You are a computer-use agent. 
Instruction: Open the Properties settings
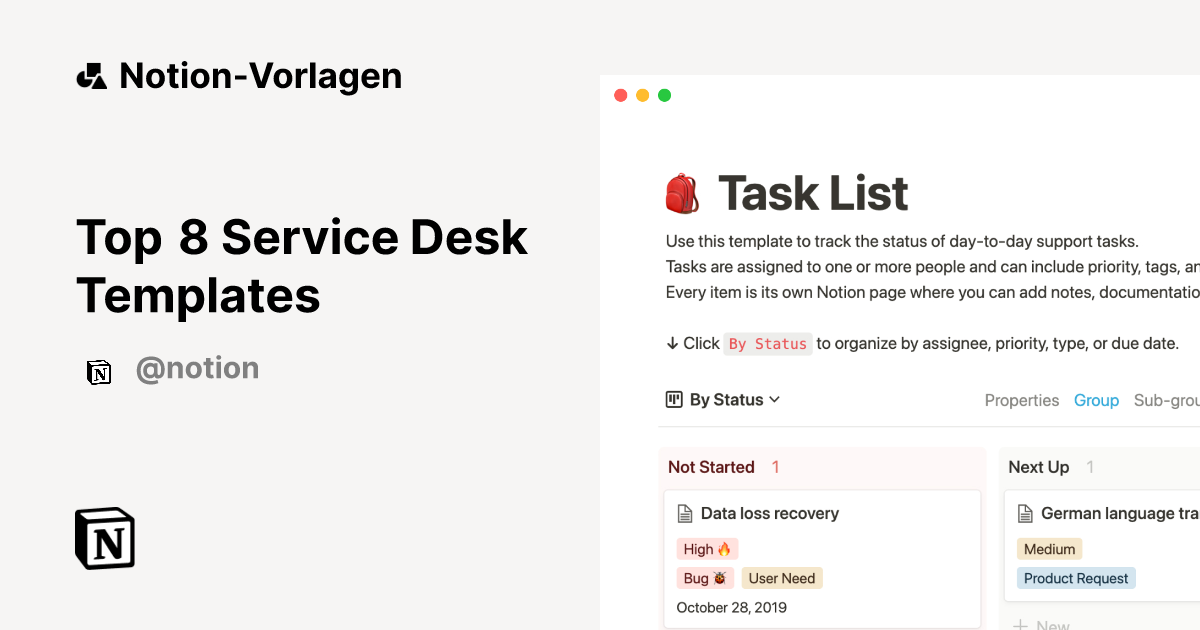pyautogui.click(x=1021, y=399)
